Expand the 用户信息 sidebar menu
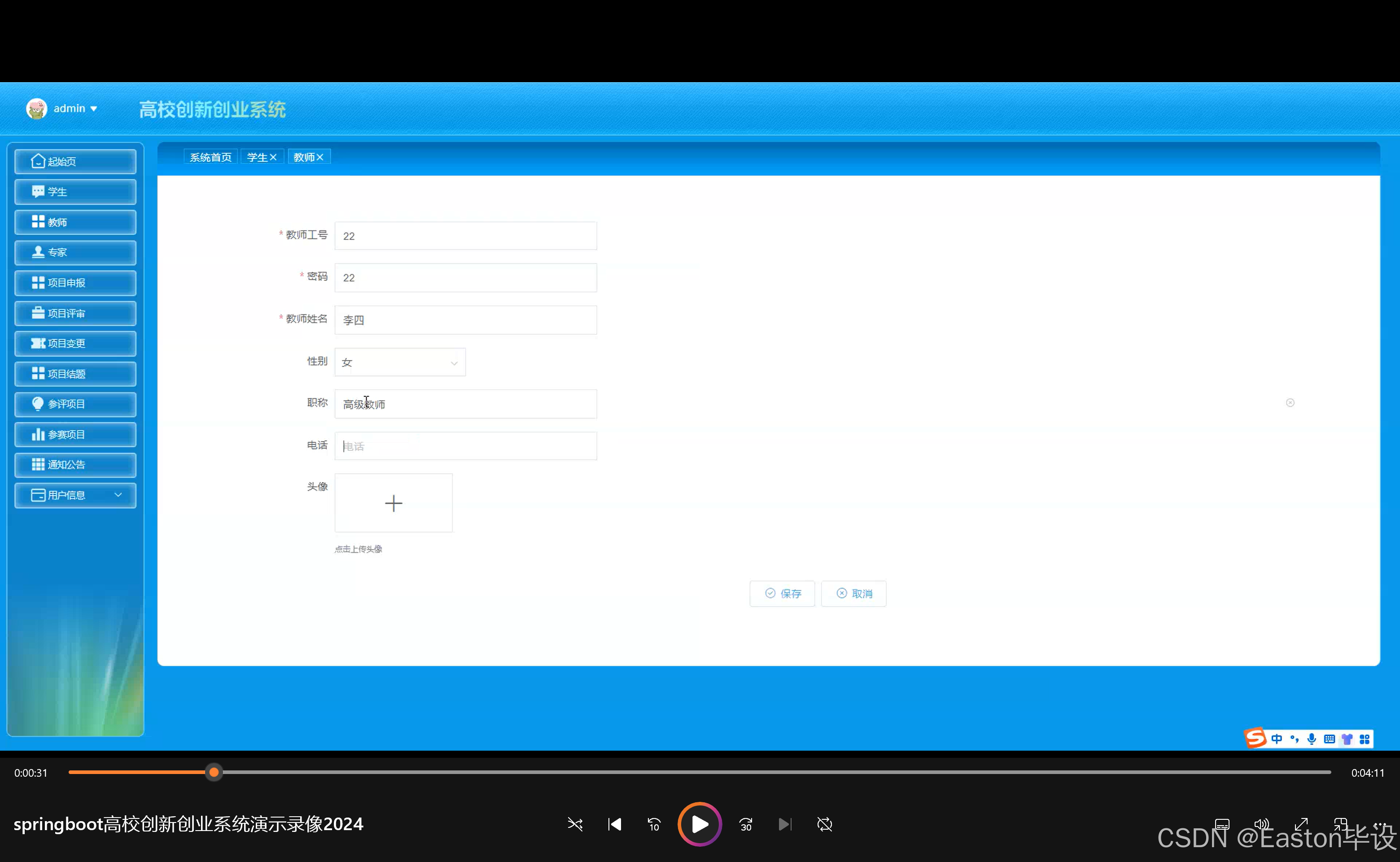This screenshot has height=862, width=1400. click(x=75, y=495)
